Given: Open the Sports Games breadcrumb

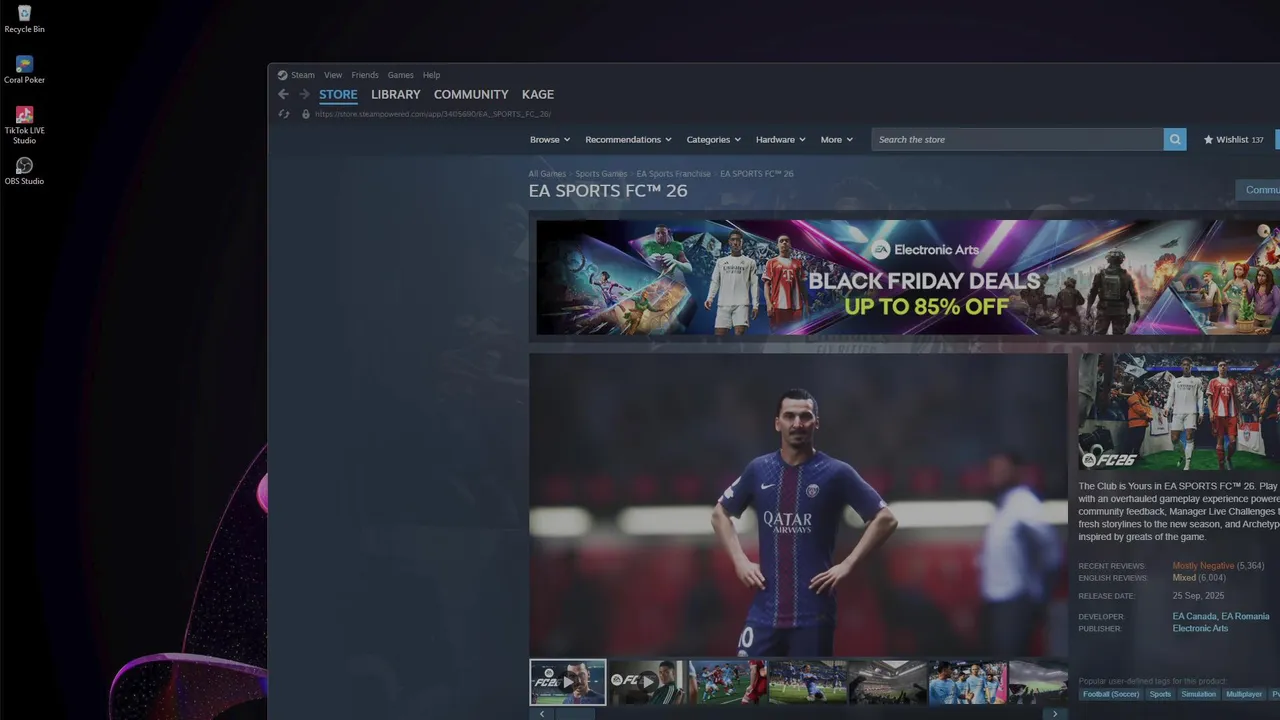Looking at the screenshot, I should click(x=601, y=174).
